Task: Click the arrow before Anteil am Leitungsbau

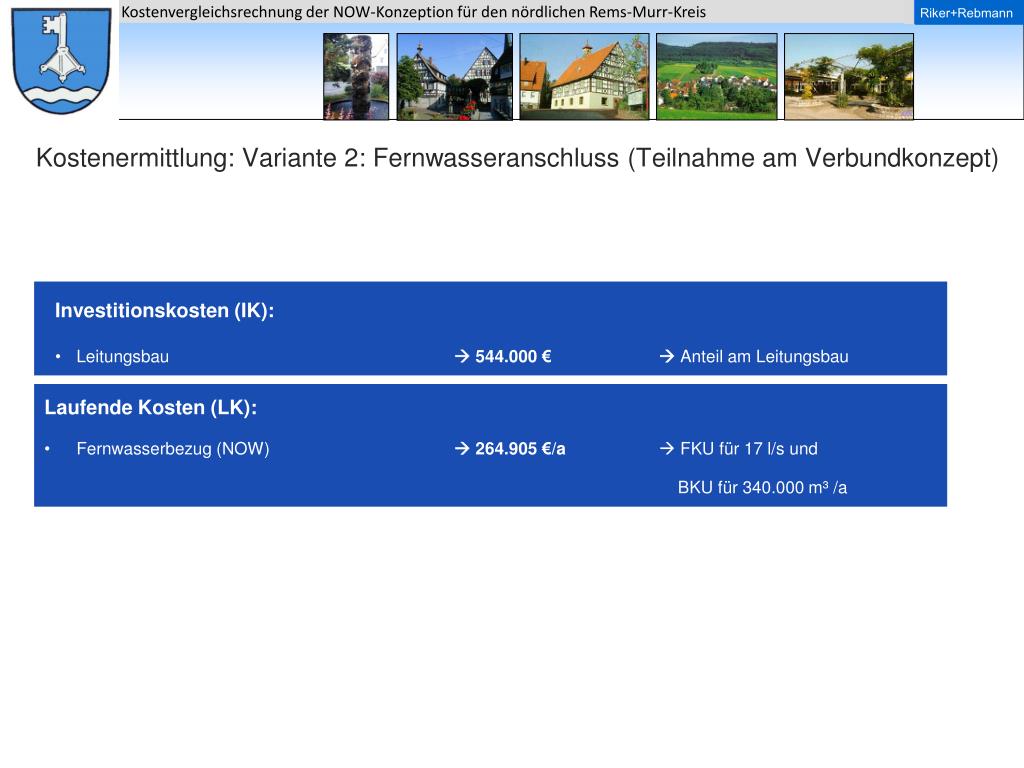Action: tap(667, 356)
